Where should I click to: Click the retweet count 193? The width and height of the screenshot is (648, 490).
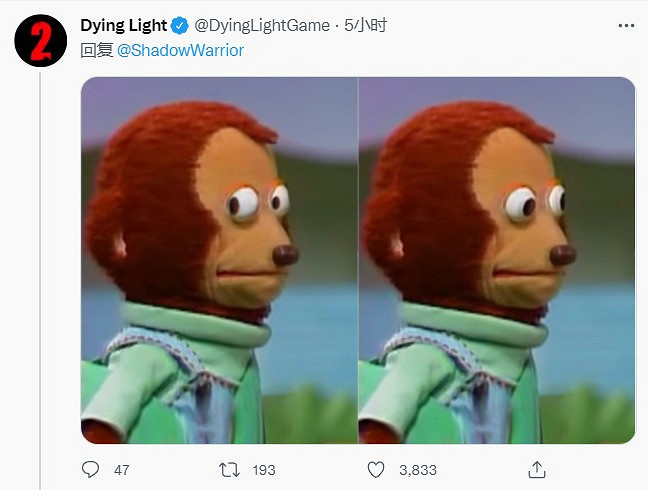click(263, 469)
